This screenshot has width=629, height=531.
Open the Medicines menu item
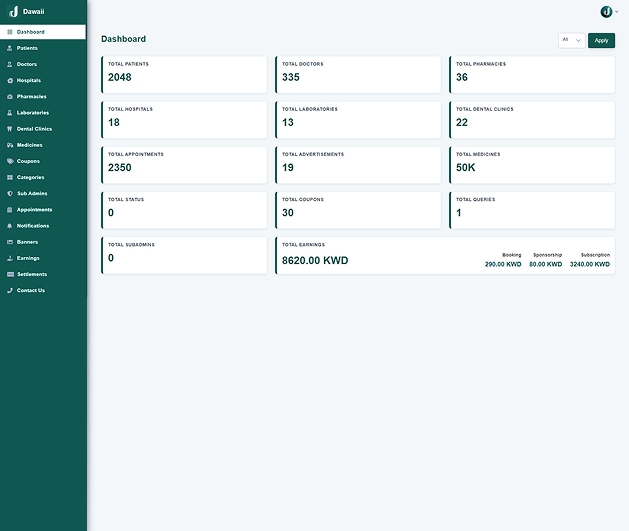coord(29,145)
